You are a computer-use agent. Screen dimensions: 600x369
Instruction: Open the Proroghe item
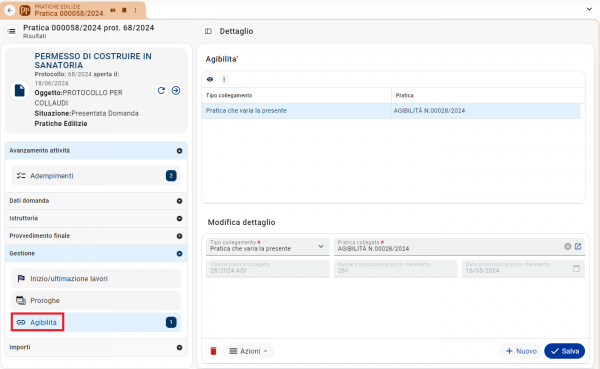[x=96, y=300]
